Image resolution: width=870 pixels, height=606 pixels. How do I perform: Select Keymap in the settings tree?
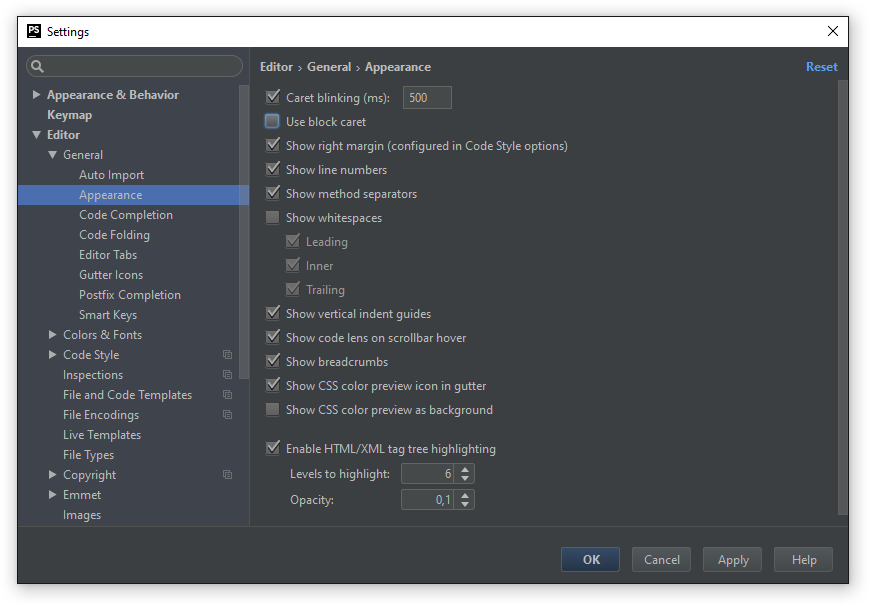pyautogui.click(x=69, y=115)
